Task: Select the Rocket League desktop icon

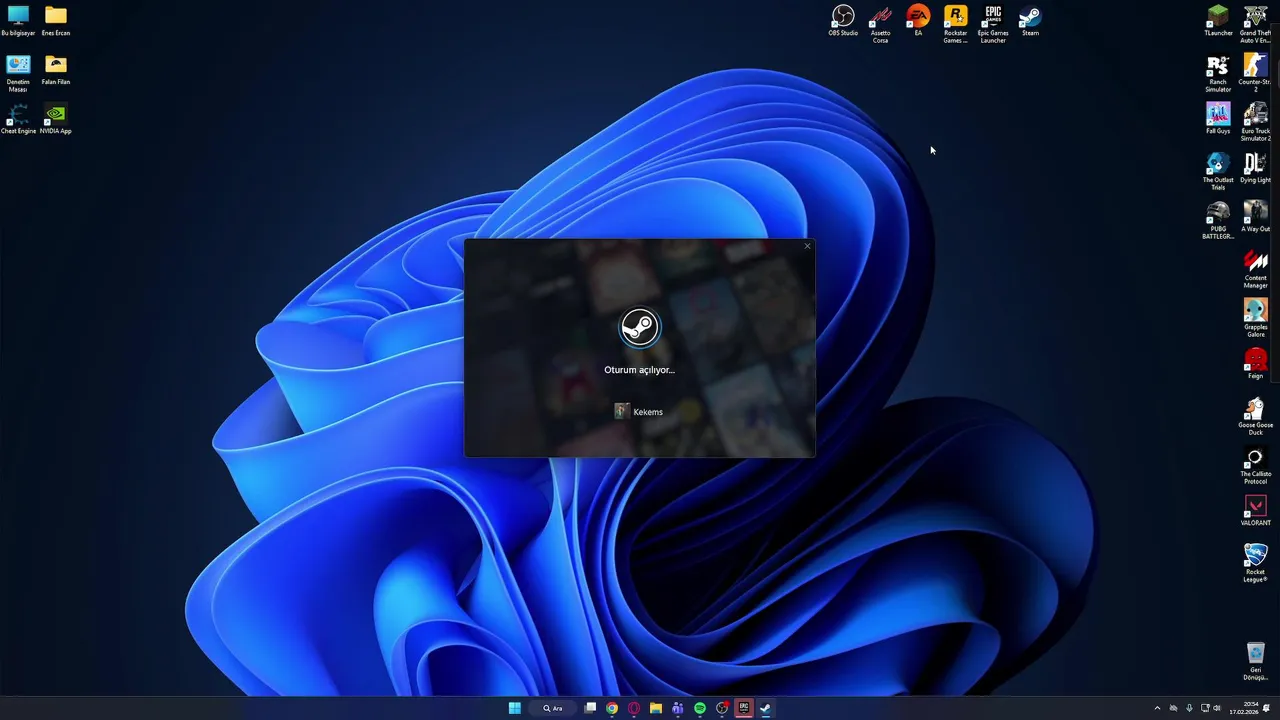Action: coord(1256,563)
